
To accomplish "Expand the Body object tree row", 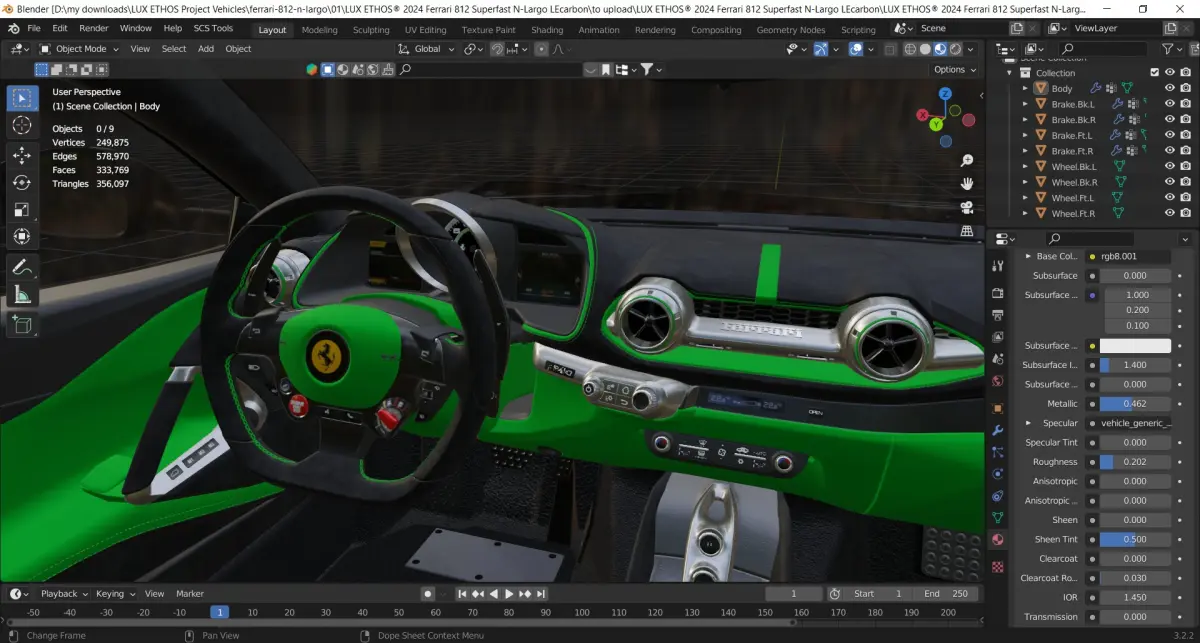I will (x=1025, y=88).
